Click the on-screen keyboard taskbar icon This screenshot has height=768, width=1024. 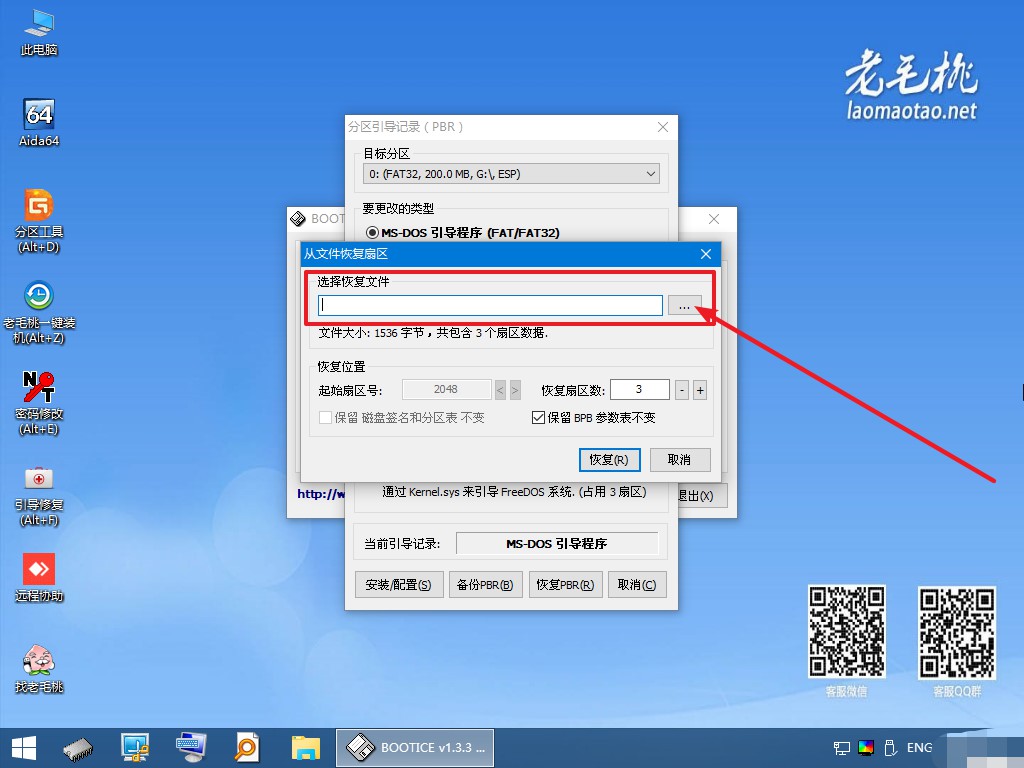[x=191, y=748]
